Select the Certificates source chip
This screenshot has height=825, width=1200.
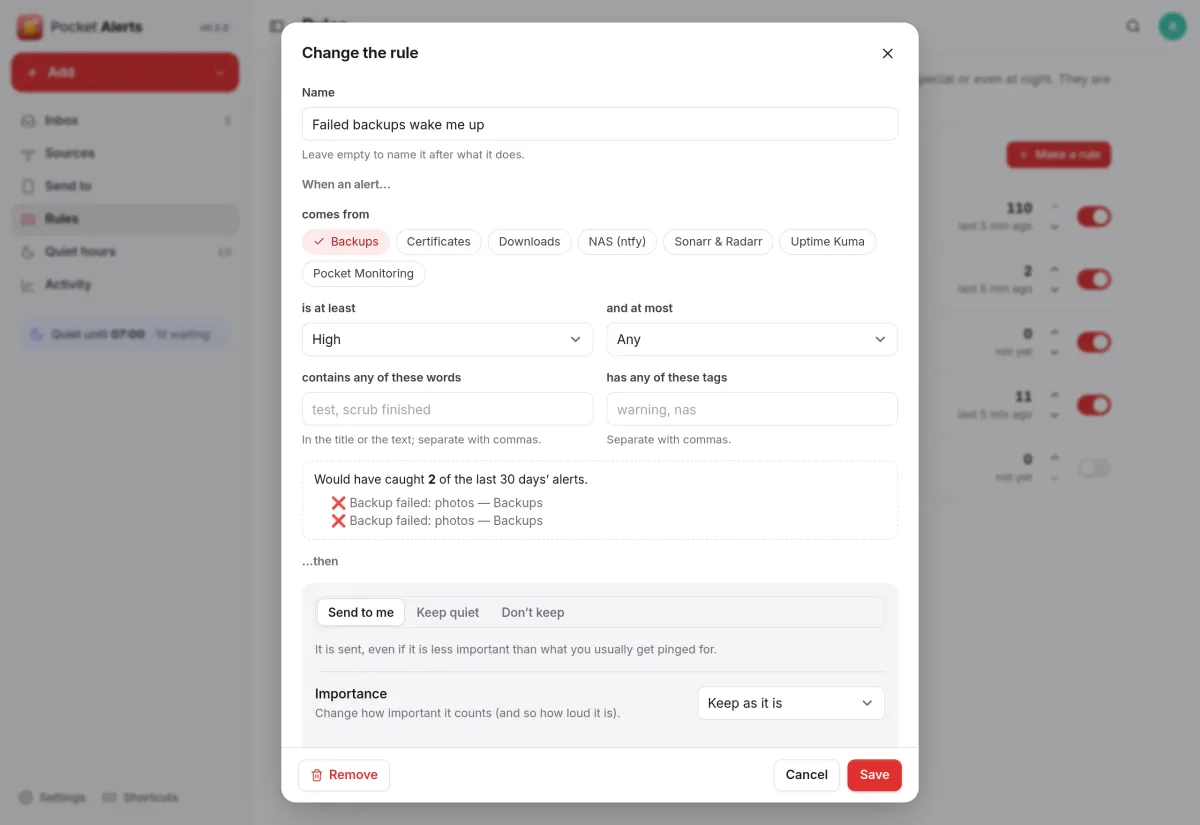(438, 242)
